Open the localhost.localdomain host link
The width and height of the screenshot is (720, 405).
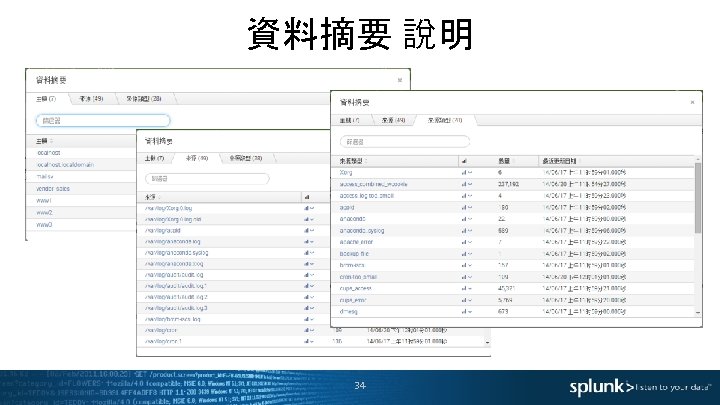pyautogui.click(x=66, y=164)
